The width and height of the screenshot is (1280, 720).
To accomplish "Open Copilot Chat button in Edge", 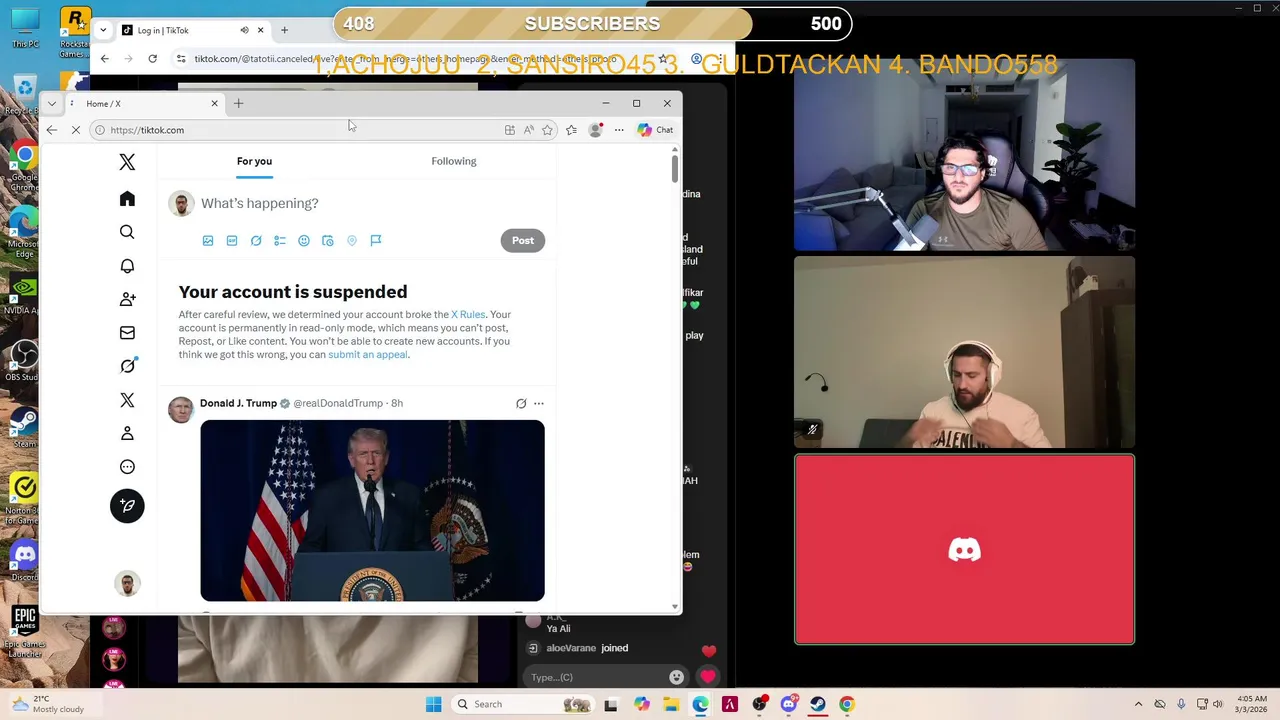I will [x=656, y=130].
